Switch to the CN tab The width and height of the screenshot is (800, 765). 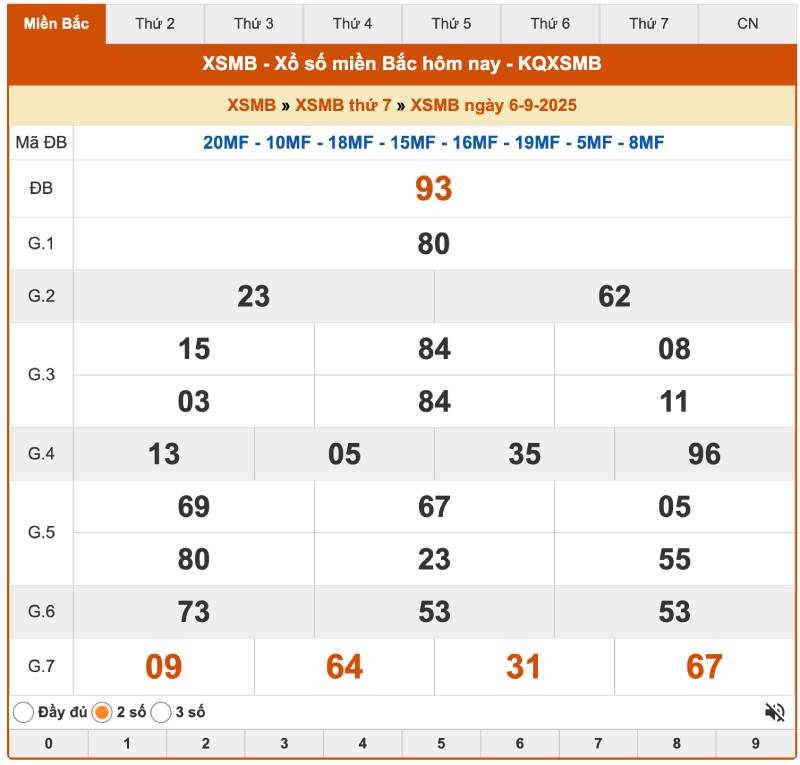[x=747, y=23]
